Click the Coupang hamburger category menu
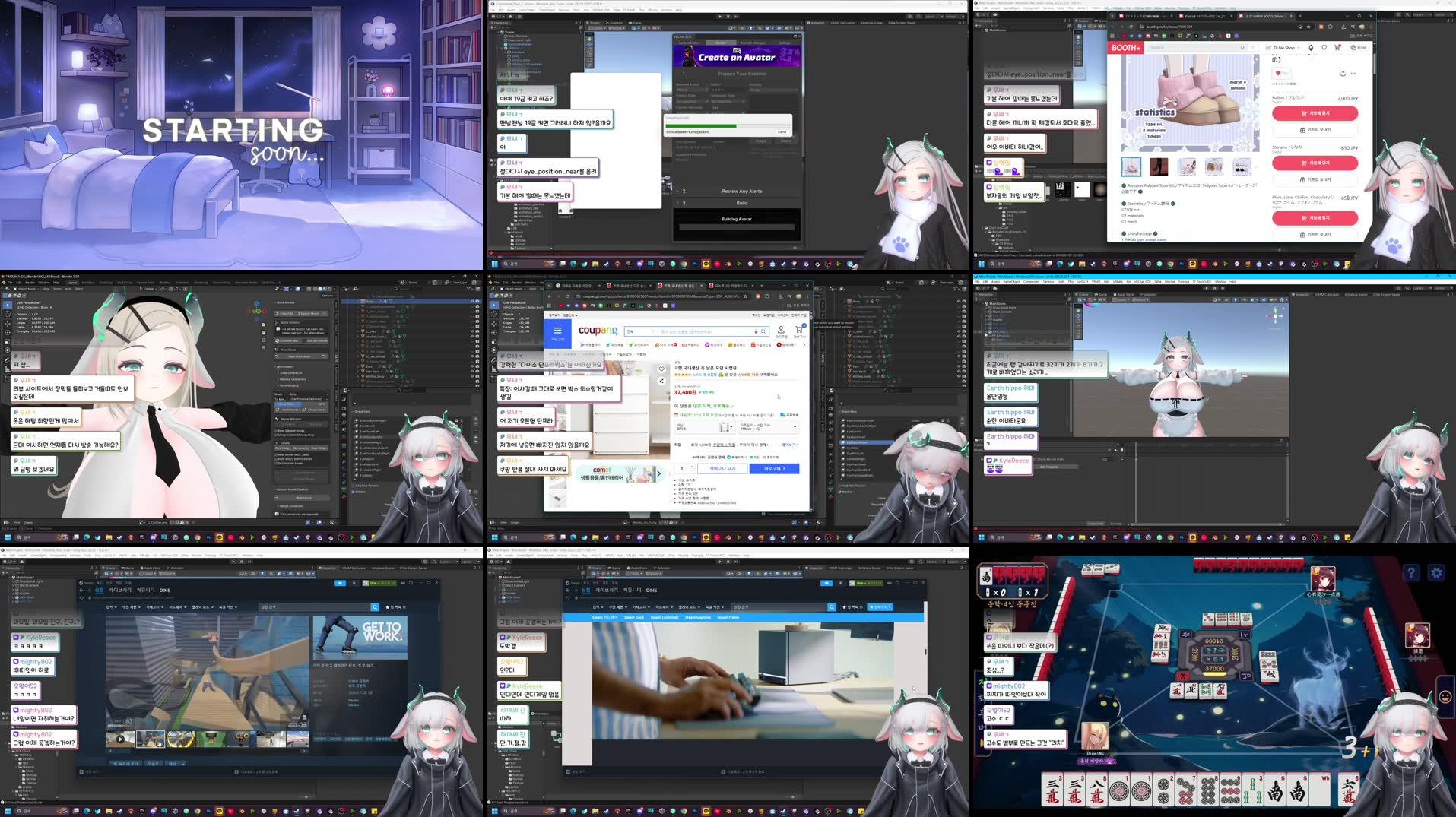Image resolution: width=1456 pixels, height=817 pixels. (x=559, y=330)
